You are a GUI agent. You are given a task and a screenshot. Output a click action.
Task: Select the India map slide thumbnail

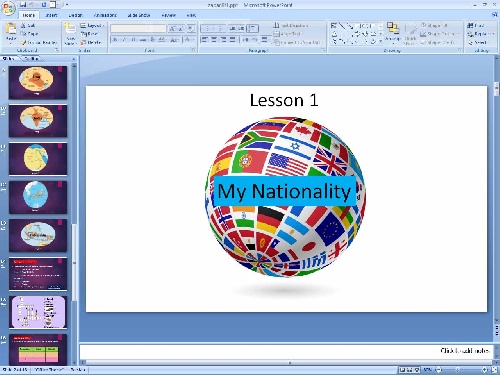(x=38, y=121)
